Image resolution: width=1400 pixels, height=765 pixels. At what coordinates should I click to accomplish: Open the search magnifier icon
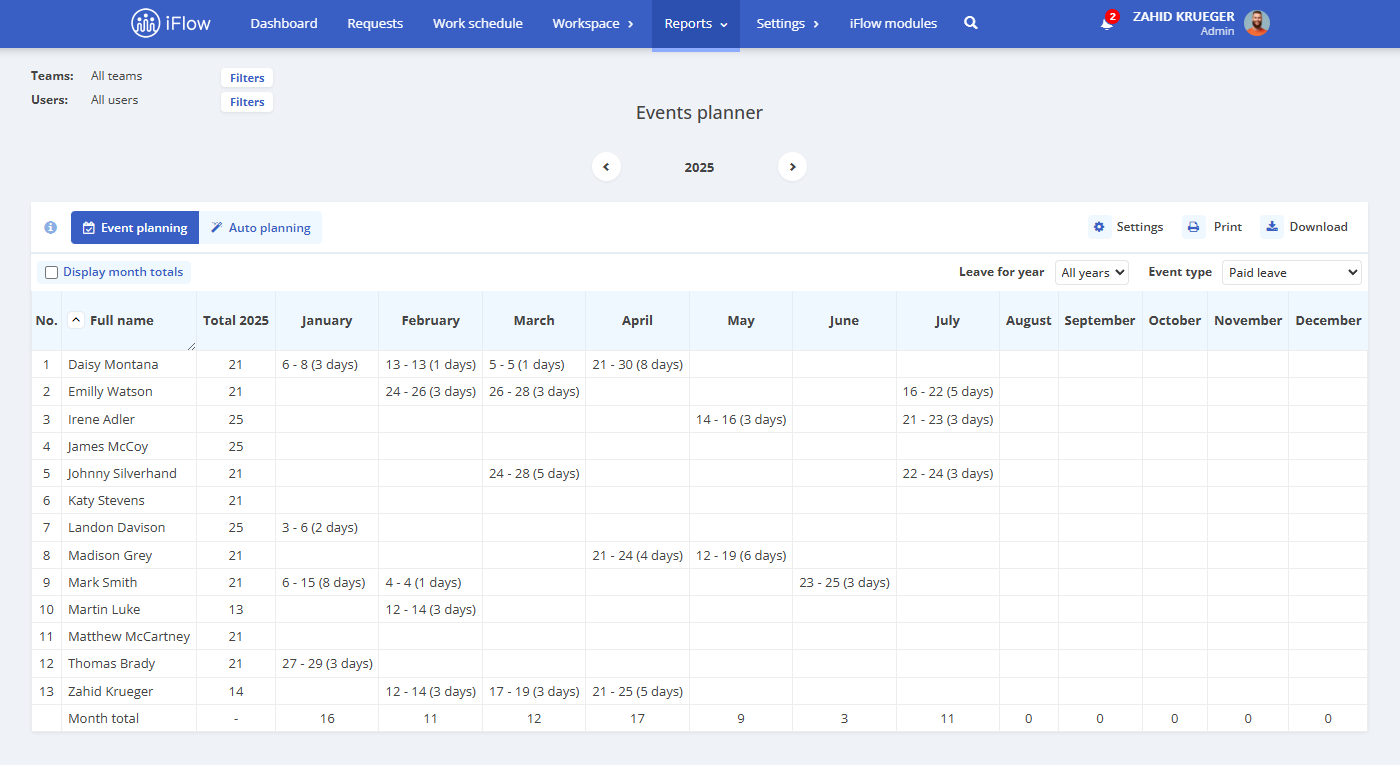click(971, 23)
